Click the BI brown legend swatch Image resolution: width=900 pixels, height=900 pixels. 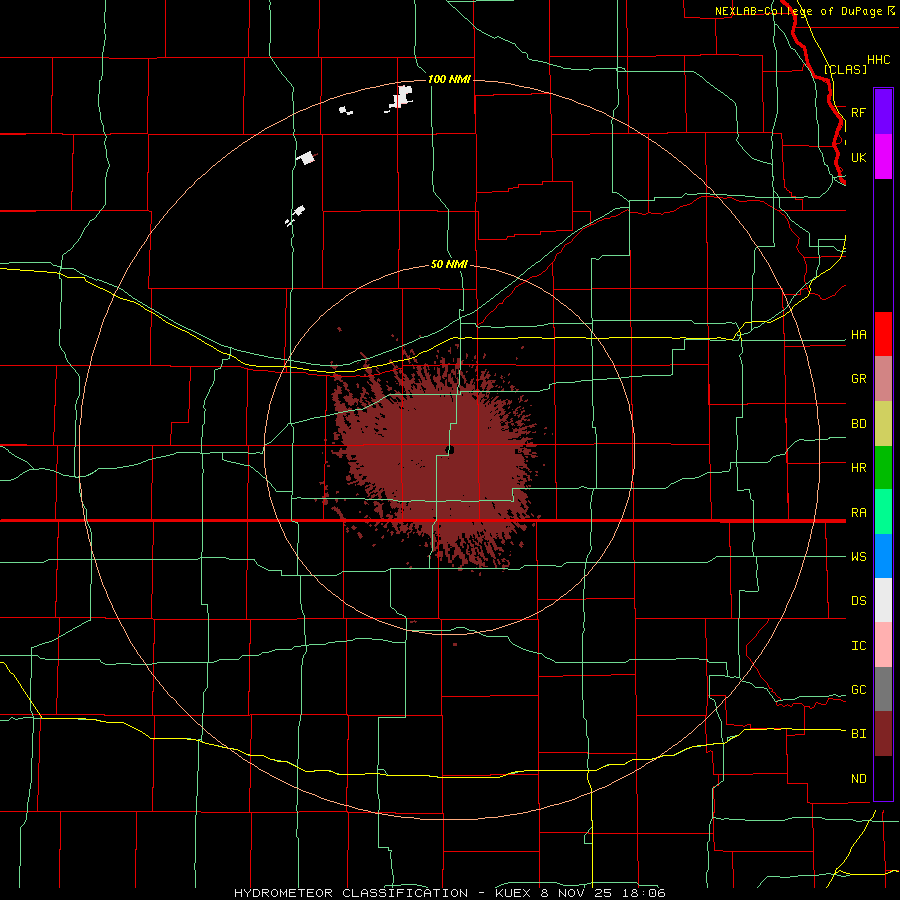[x=883, y=734]
